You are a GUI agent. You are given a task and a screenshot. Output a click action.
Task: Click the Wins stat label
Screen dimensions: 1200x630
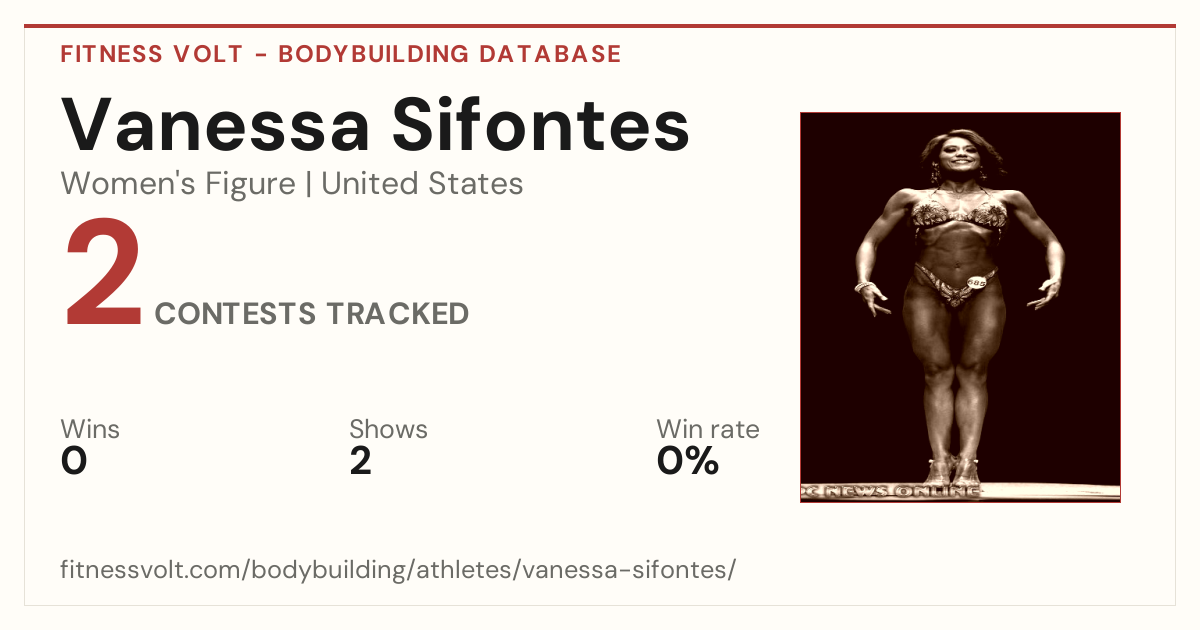click(90, 430)
